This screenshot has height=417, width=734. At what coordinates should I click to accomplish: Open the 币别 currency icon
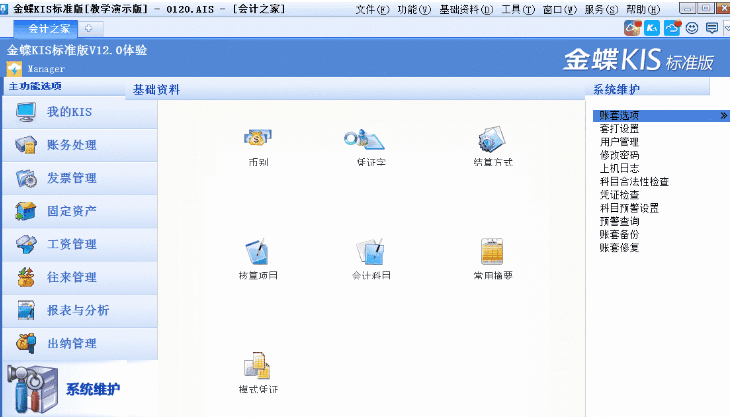point(257,140)
